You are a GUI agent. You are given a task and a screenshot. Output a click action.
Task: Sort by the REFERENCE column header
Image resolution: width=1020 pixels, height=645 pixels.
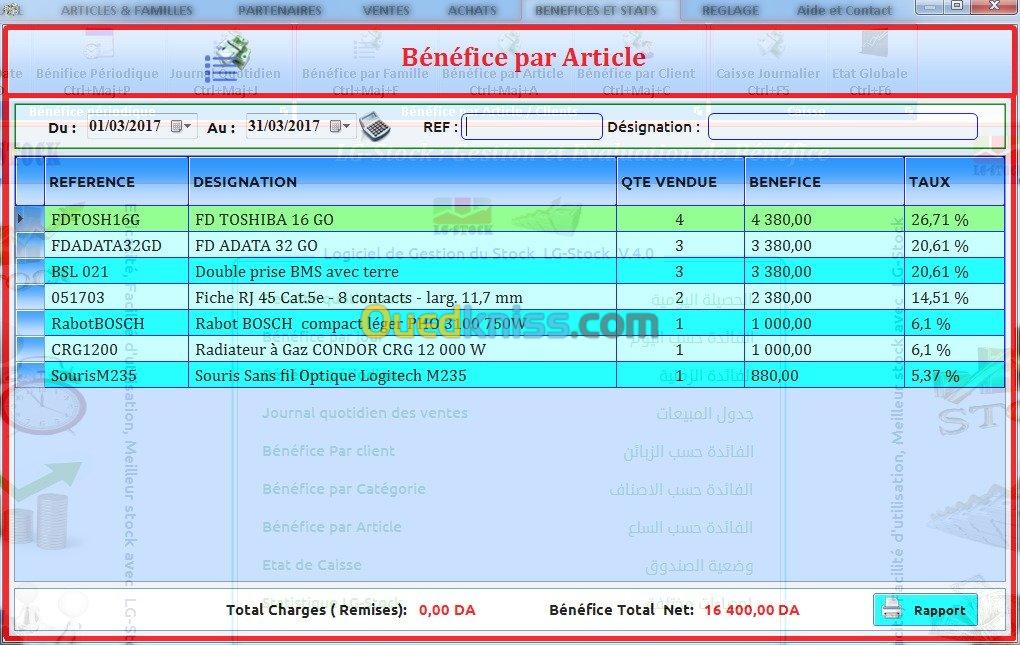point(116,181)
